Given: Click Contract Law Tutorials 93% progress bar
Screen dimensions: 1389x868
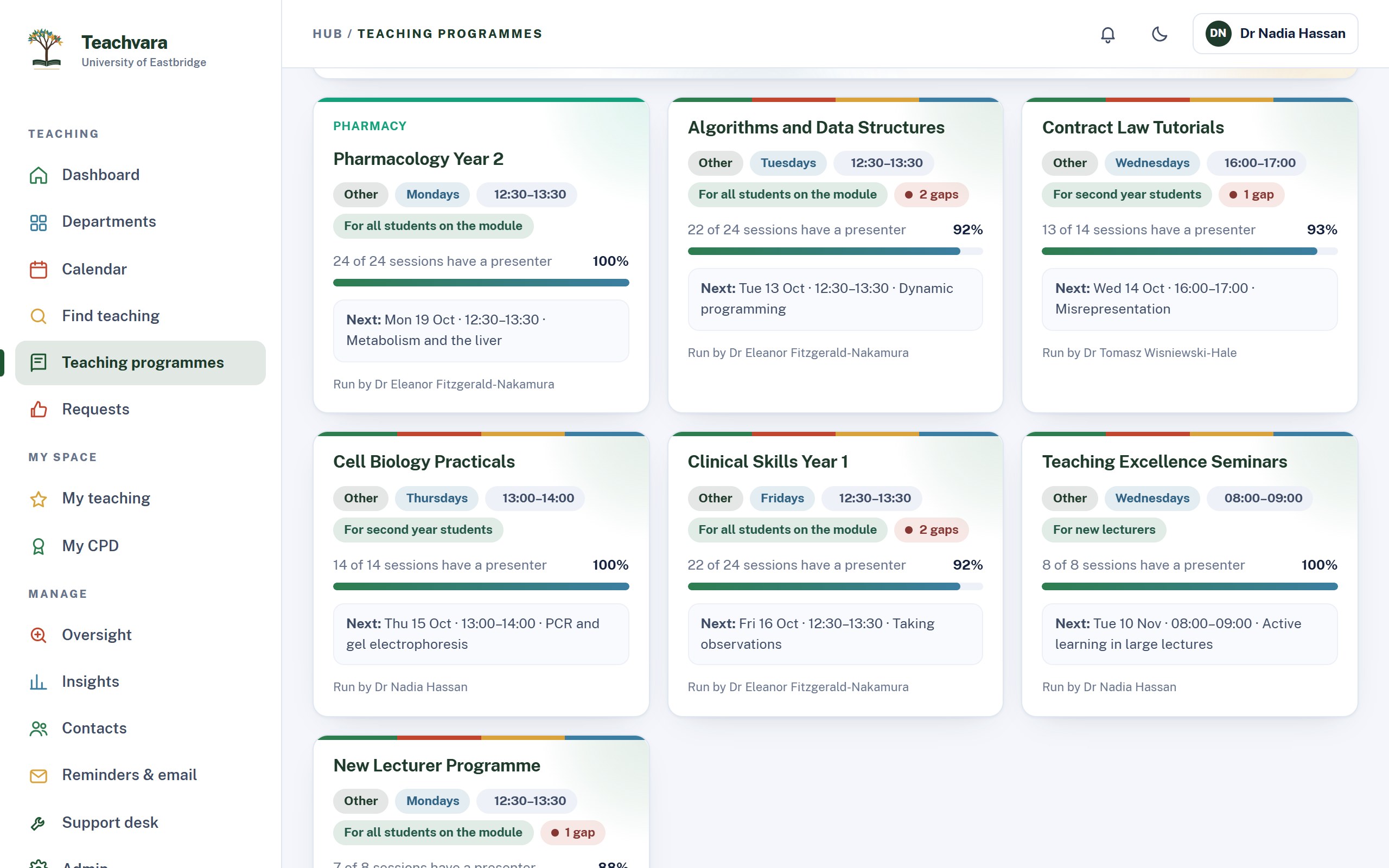Looking at the screenshot, I should (x=1189, y=251).
